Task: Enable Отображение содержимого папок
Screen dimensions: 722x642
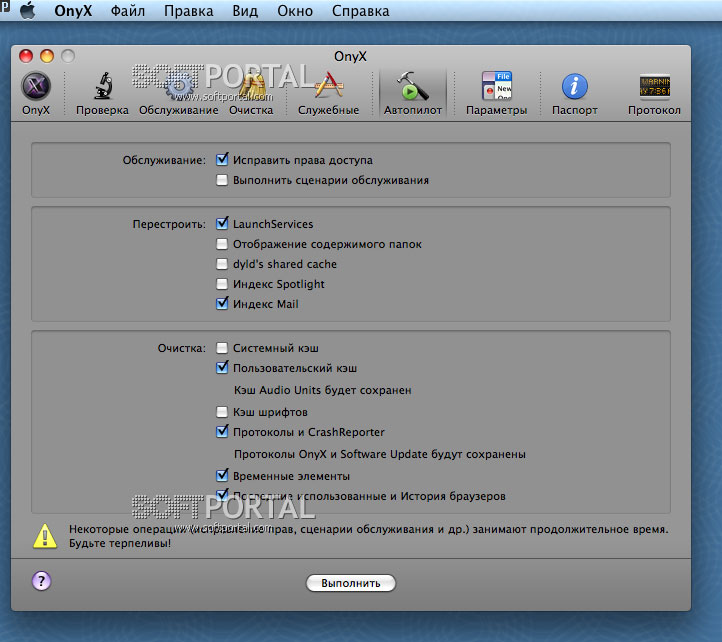Action: click(222, 244)
